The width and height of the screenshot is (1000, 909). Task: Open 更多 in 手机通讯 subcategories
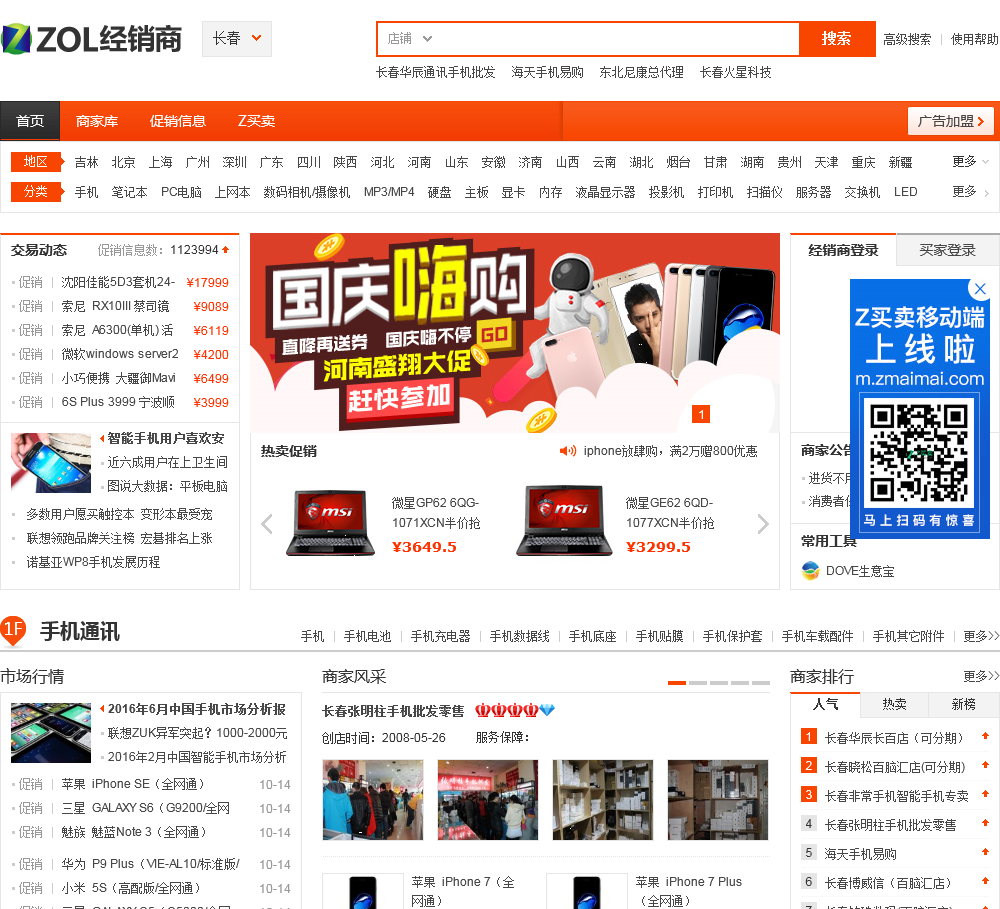981,636
